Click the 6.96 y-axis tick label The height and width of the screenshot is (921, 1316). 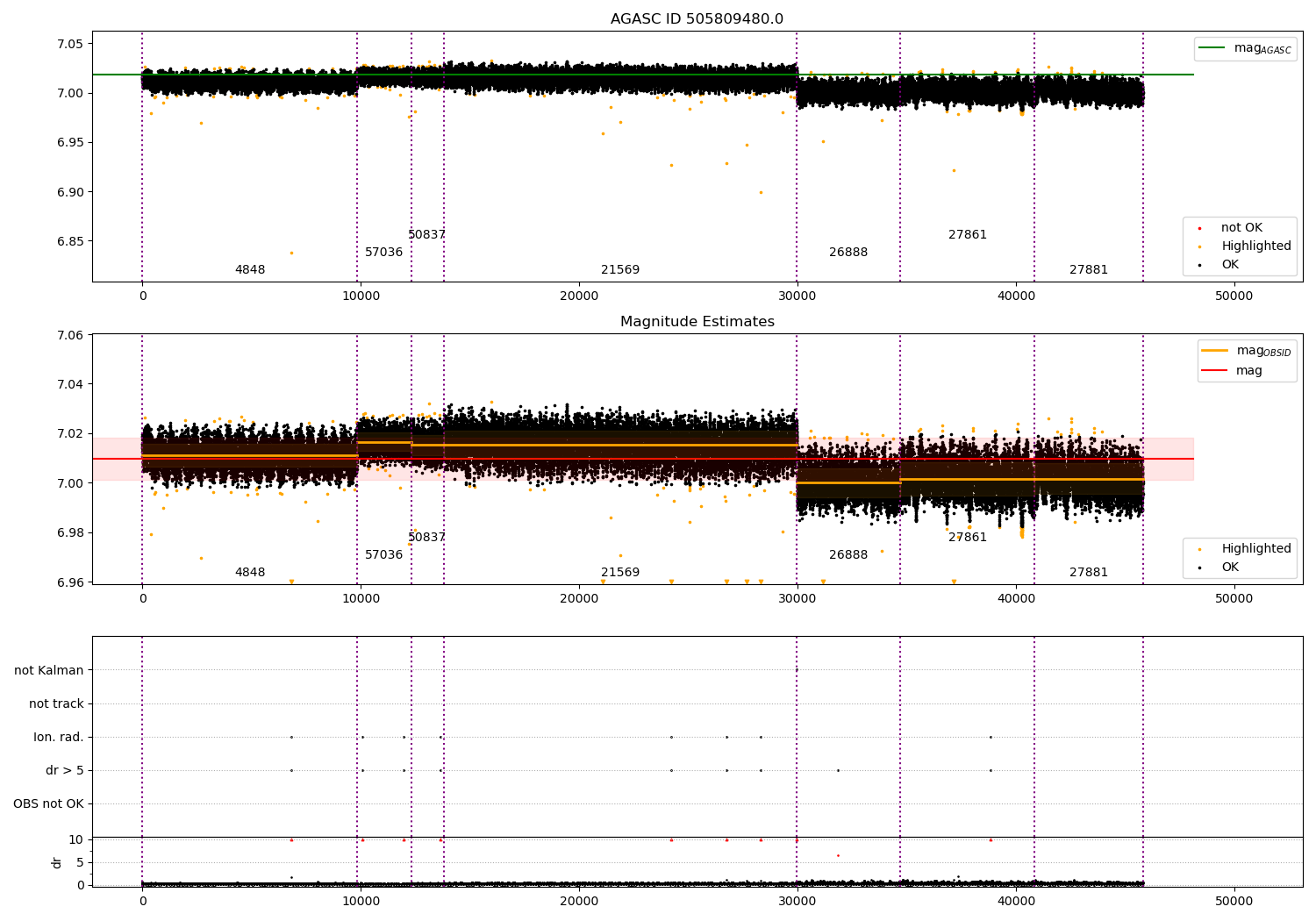pos(70,582)
